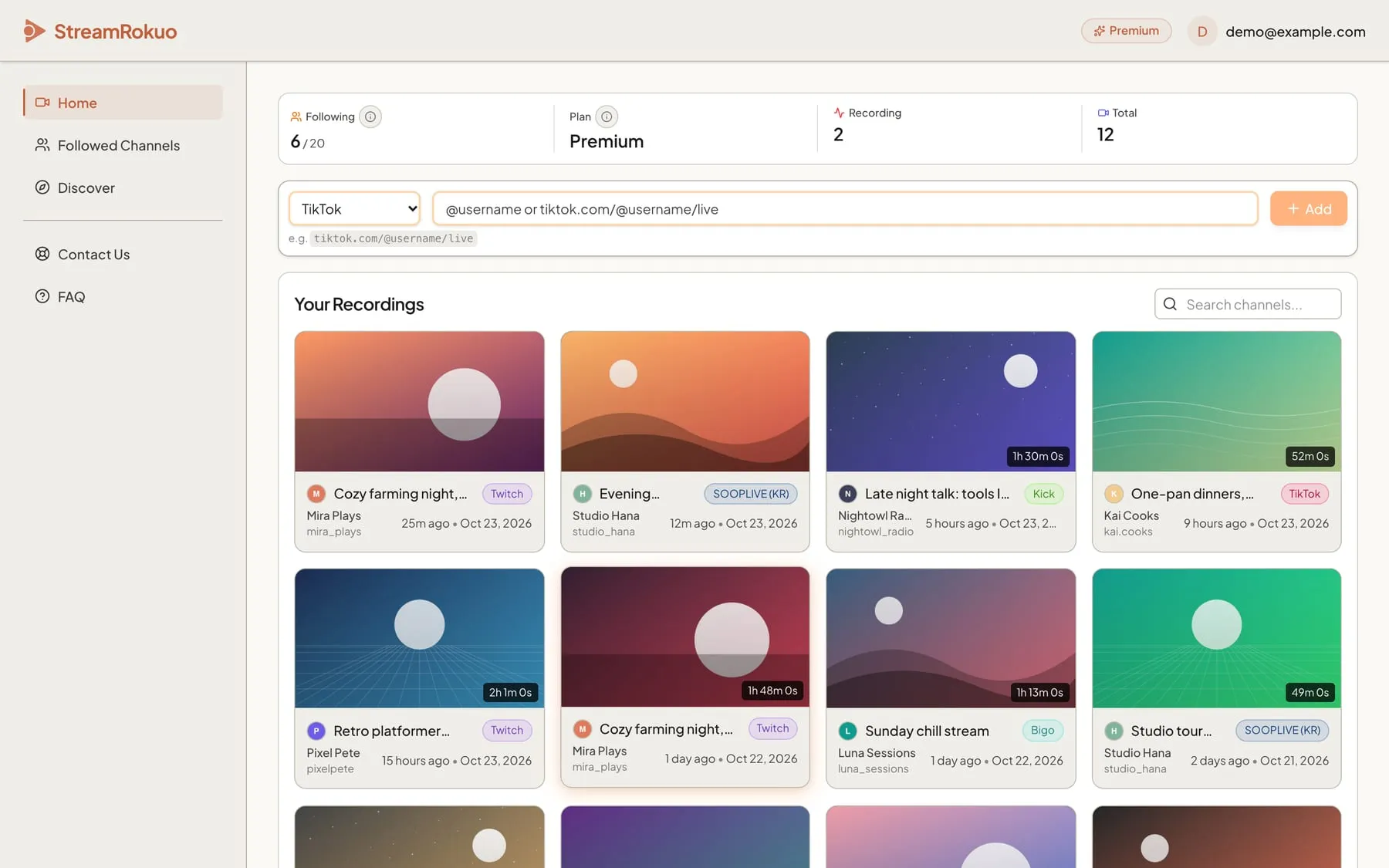Show Following info tooltip icon

click(370, 117)
